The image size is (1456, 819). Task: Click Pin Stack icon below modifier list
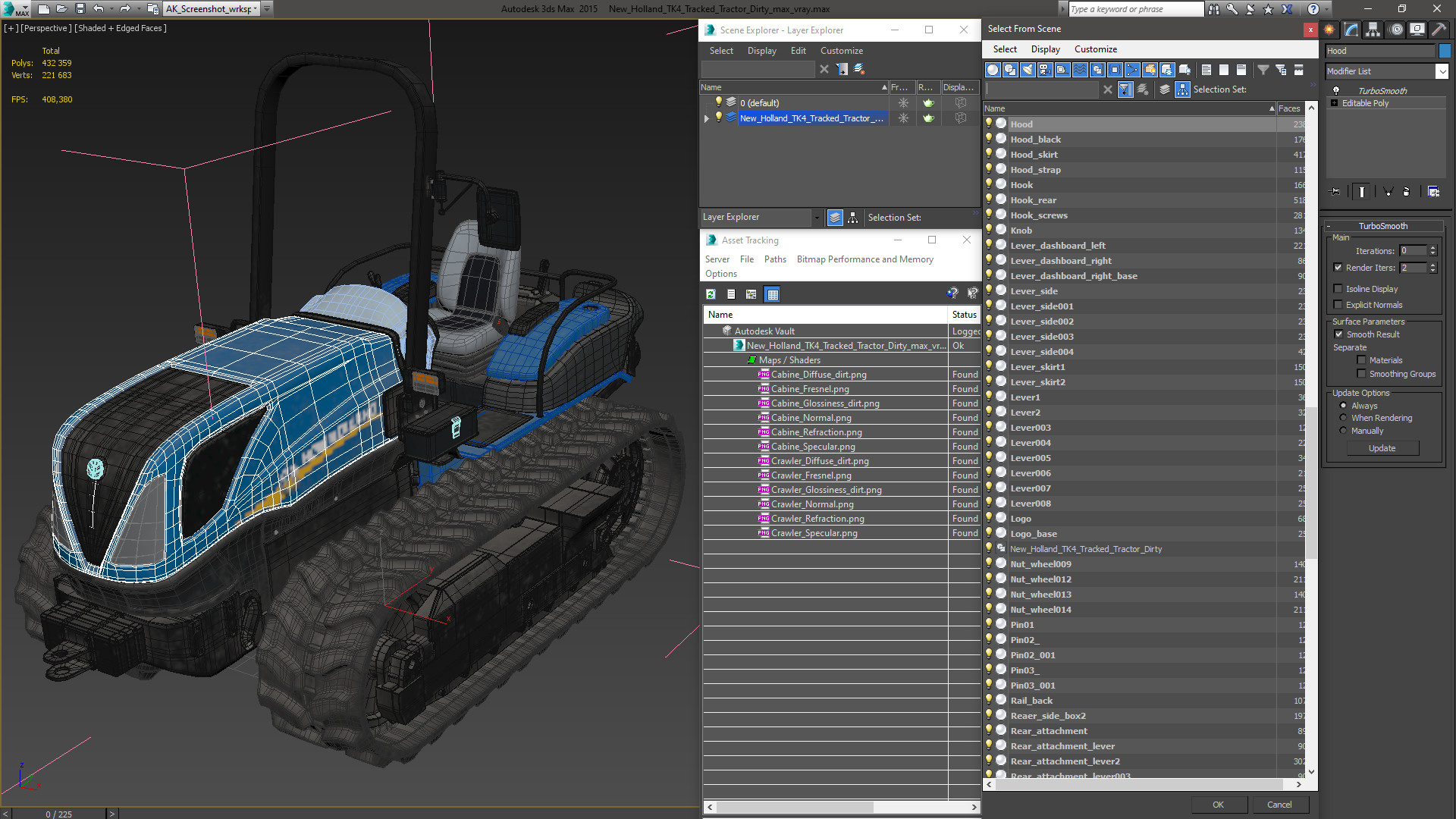pos(1335,192)
